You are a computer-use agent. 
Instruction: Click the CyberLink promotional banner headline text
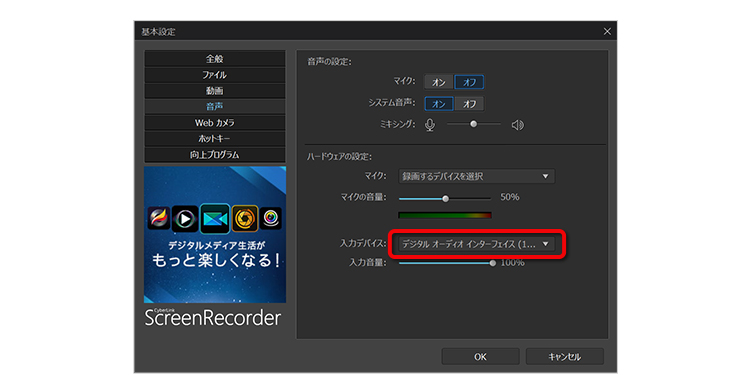click(215, 254)
